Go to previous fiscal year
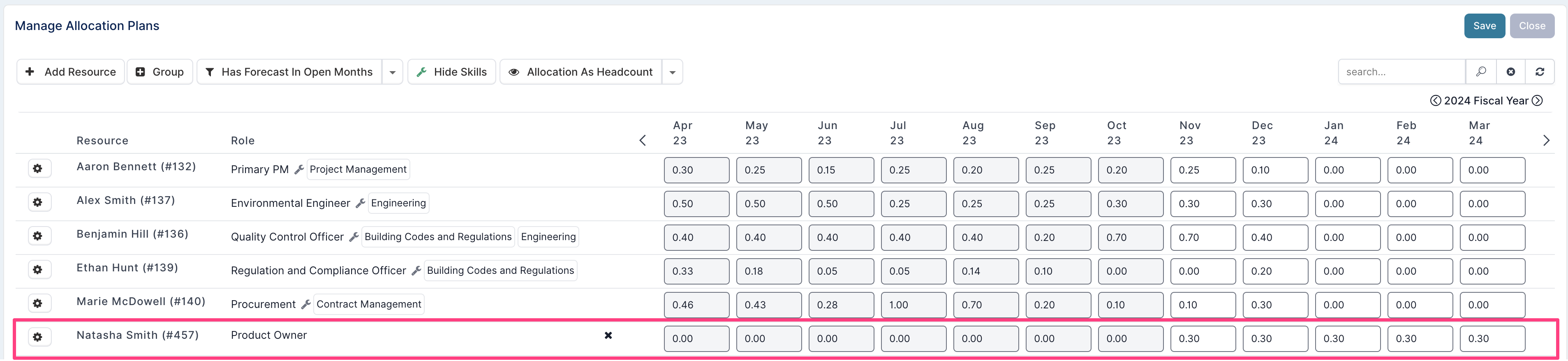 pyautogui.click(x=1435, y=101)
